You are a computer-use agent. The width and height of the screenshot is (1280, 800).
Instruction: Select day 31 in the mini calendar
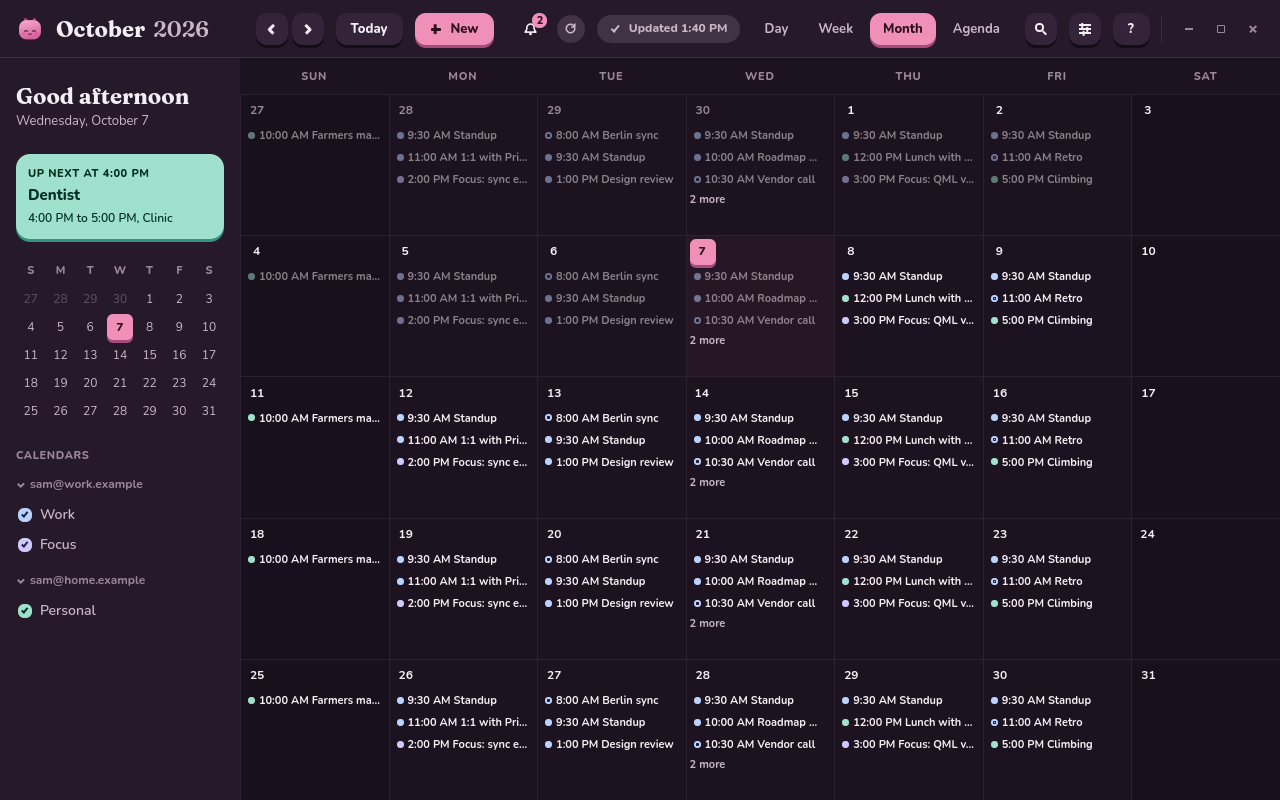click(x=208, y=411)
